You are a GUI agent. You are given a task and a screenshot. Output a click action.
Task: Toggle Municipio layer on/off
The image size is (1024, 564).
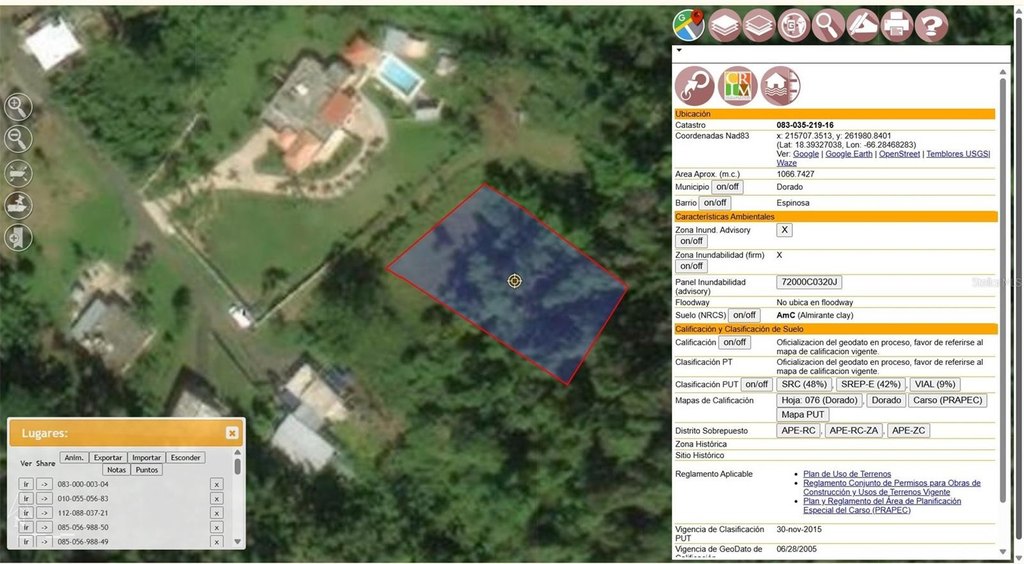point(727,187)
